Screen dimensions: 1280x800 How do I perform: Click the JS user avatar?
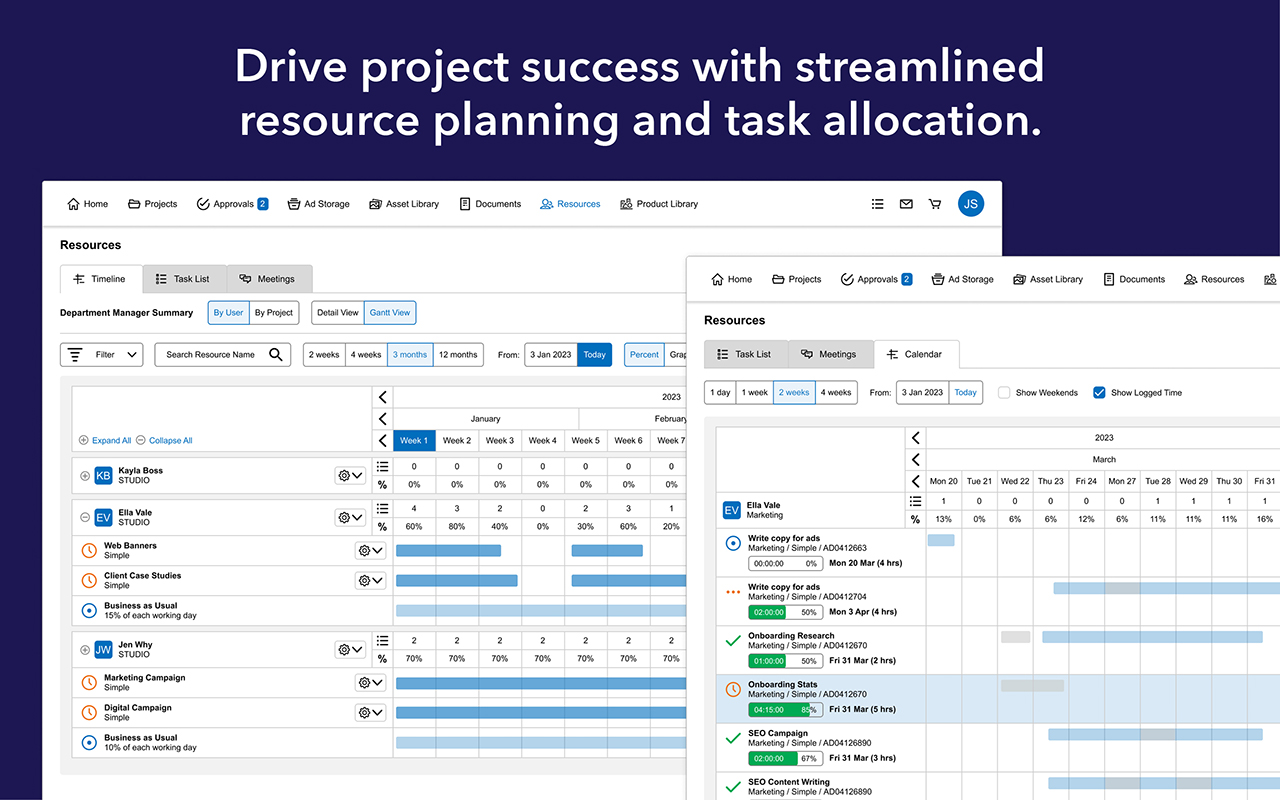[x=970, y=204]
